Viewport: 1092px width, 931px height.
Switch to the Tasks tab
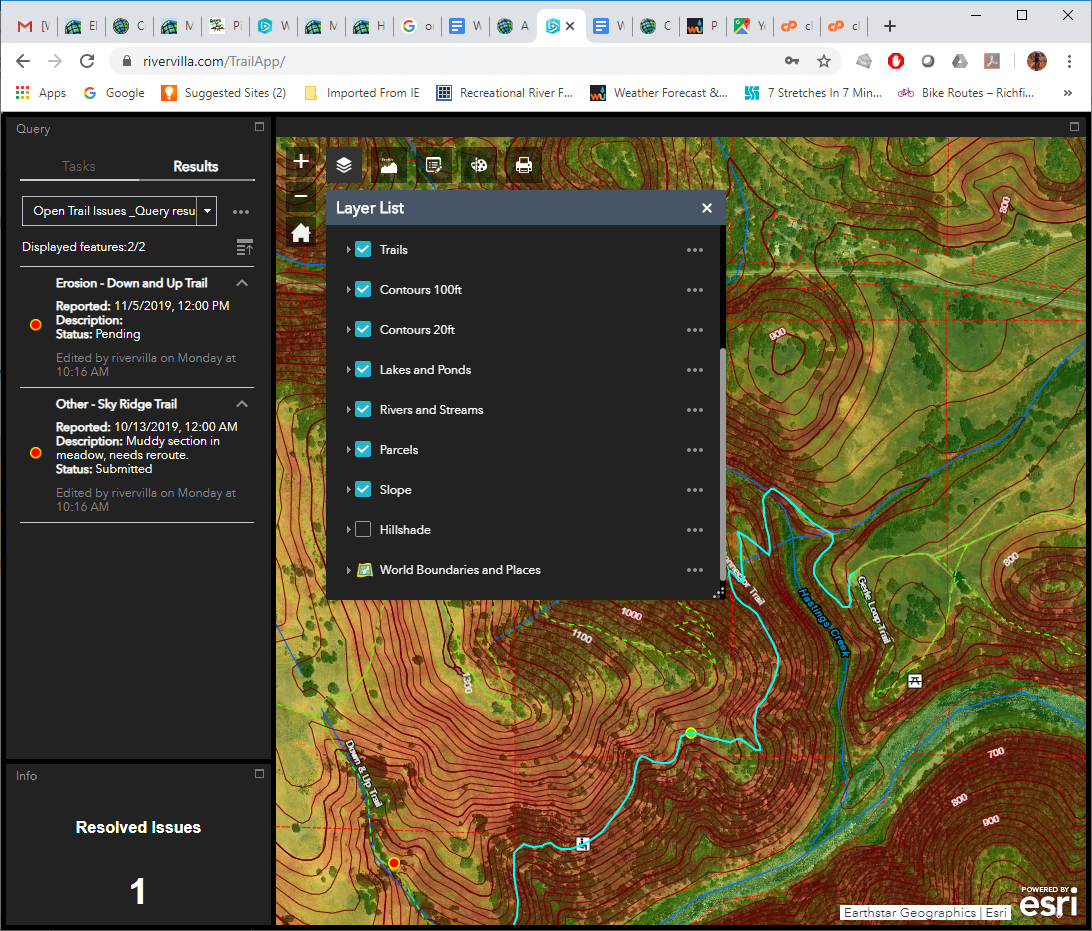(x=79, y=166)
